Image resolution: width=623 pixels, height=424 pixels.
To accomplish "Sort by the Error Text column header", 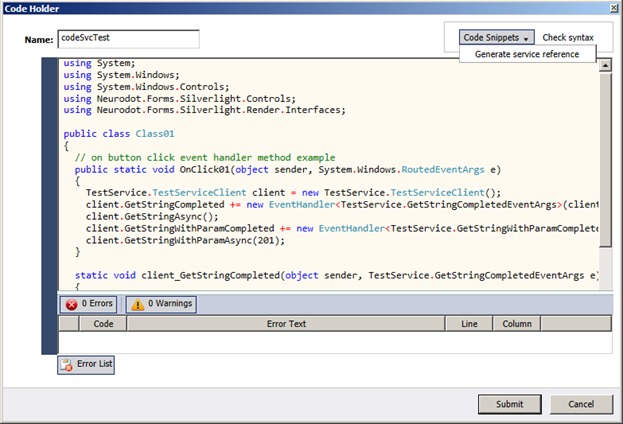I will [286, 324].
